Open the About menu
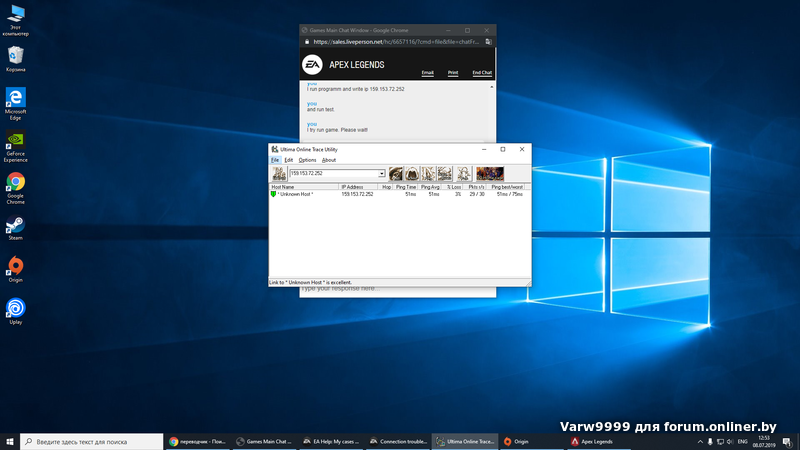 coord(329,160)
